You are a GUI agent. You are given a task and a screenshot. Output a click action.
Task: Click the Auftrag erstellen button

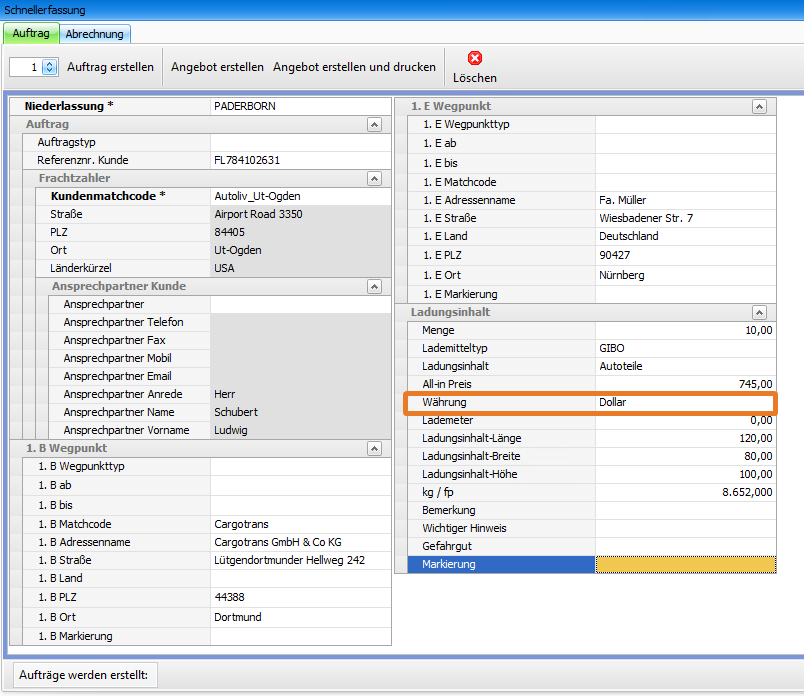click(x=110, y=67)
